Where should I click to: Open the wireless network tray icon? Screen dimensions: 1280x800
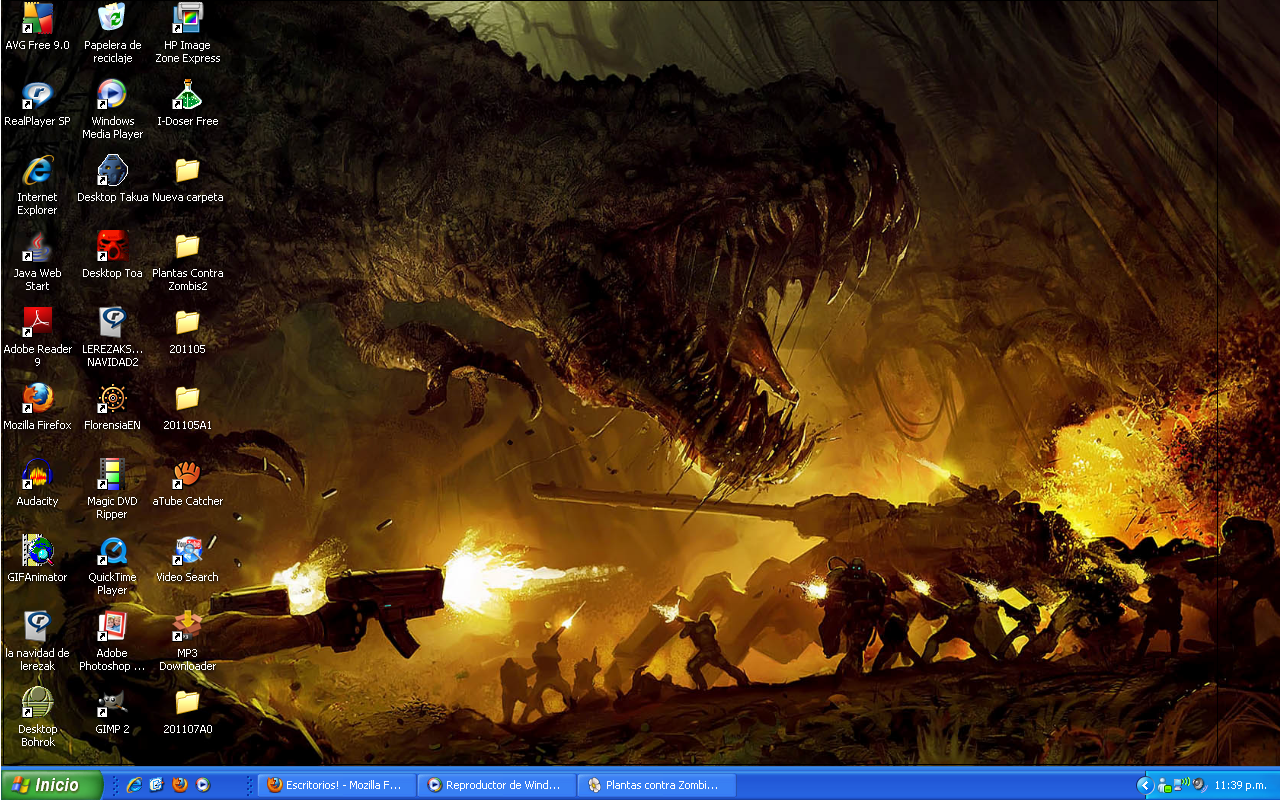click(1181, 785)
